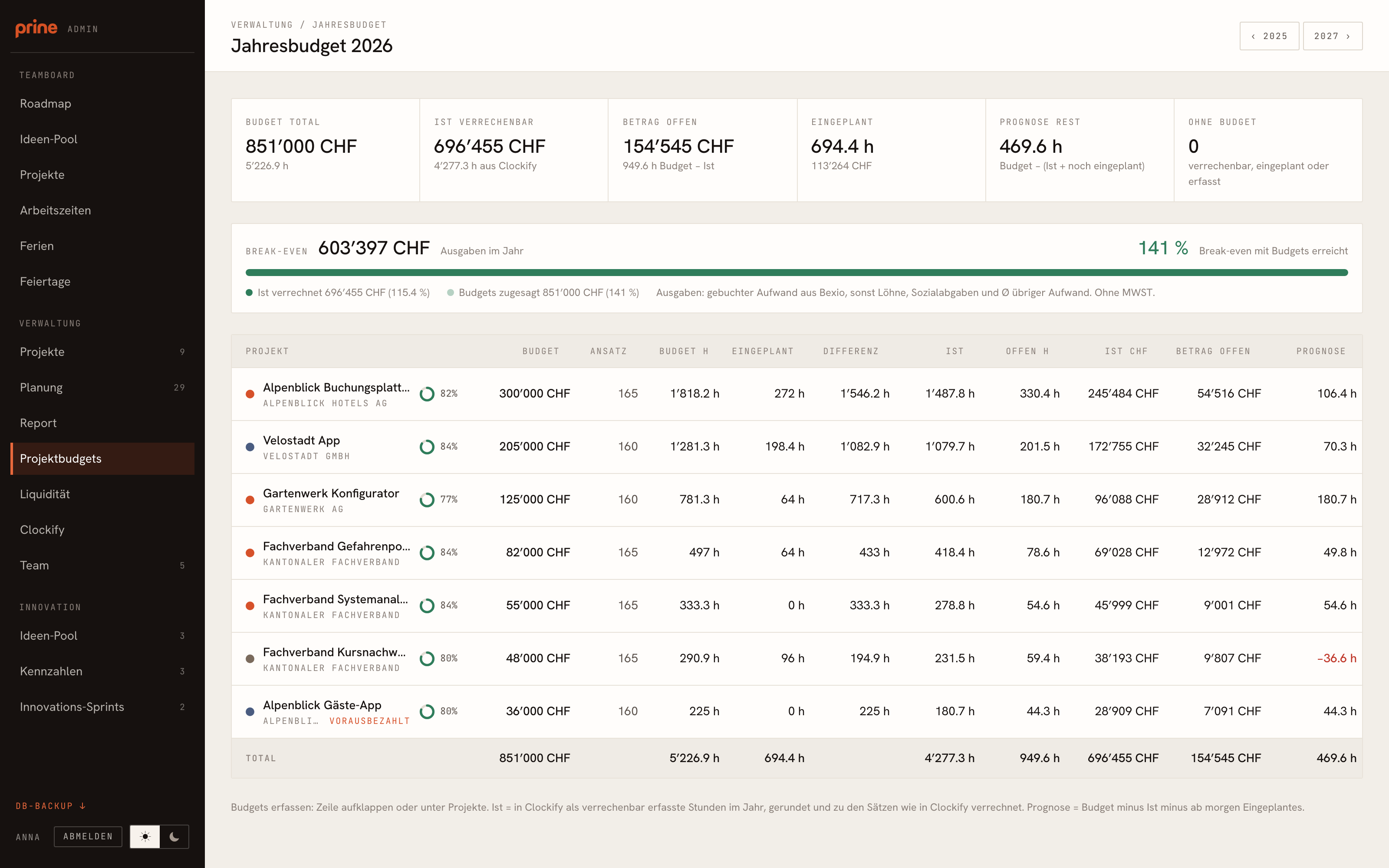1389x868 pixels.
Task: Click the brown status dot of Fachverband Kursnachw…
Action: (x=250, y=658)
